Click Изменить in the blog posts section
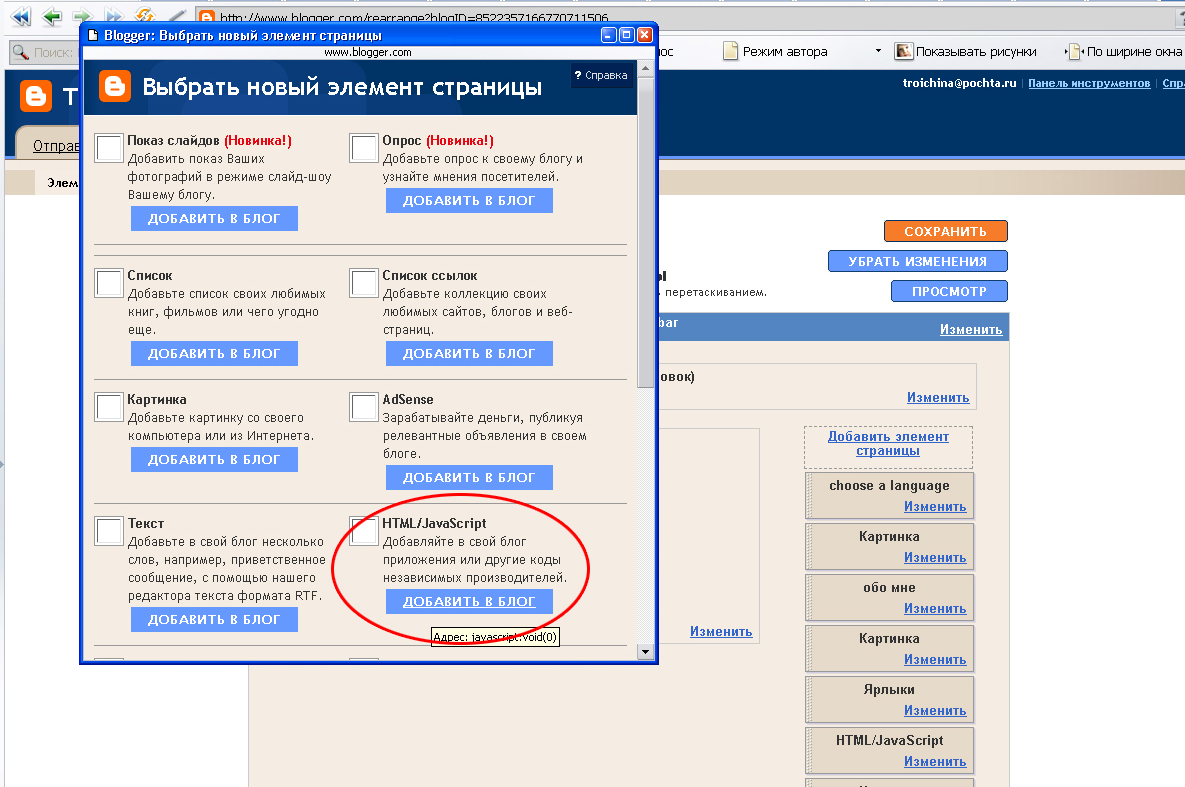 pyautogui.click(x=721, y=631)
